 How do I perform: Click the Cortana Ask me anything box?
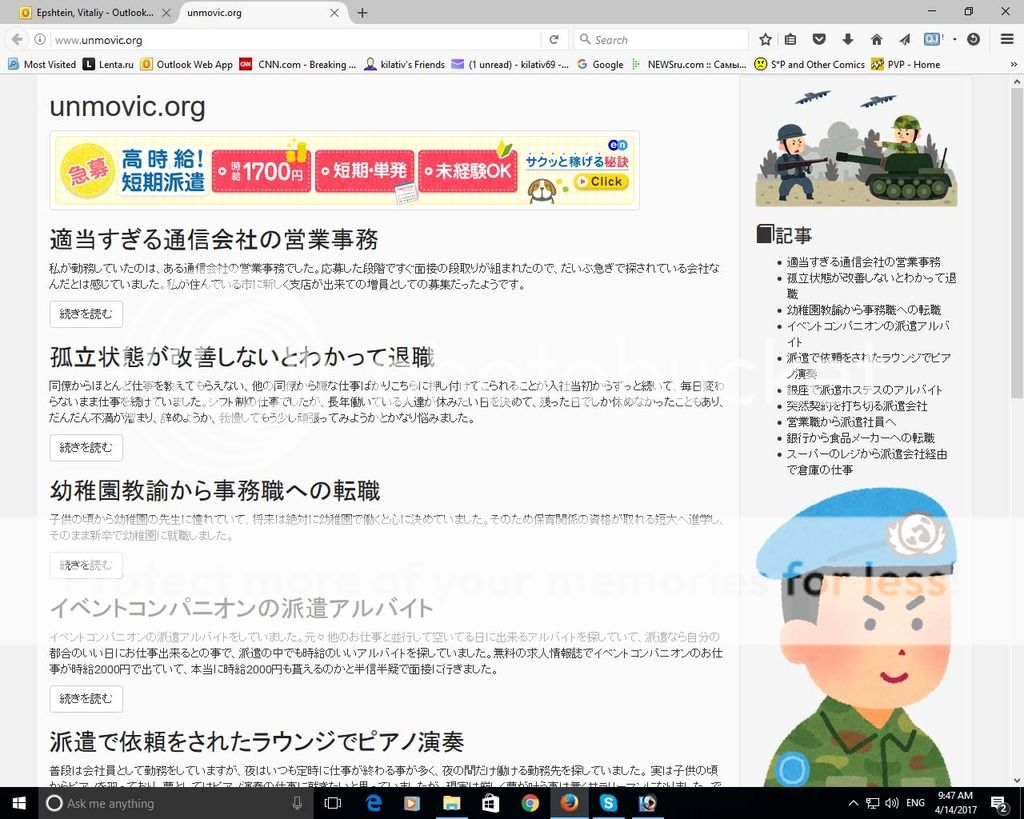(x=174, y=803)
